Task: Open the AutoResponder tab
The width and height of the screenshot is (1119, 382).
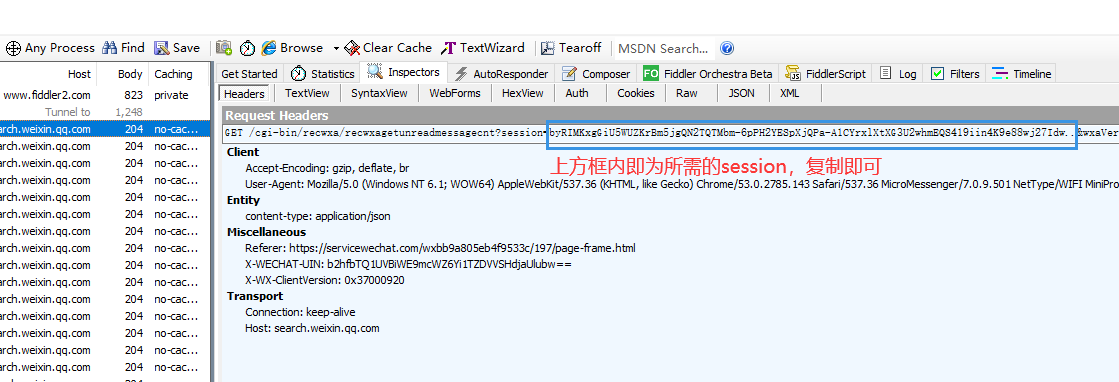Action: (502, 74)
